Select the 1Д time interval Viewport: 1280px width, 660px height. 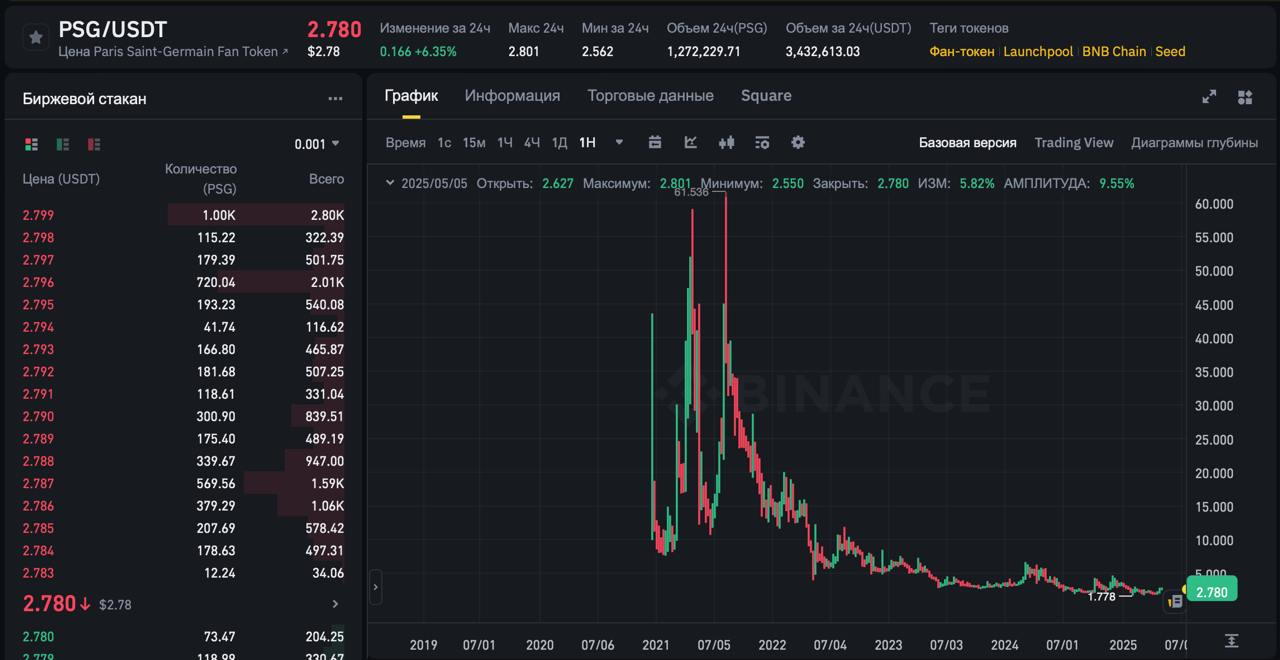tap(560, 143)
